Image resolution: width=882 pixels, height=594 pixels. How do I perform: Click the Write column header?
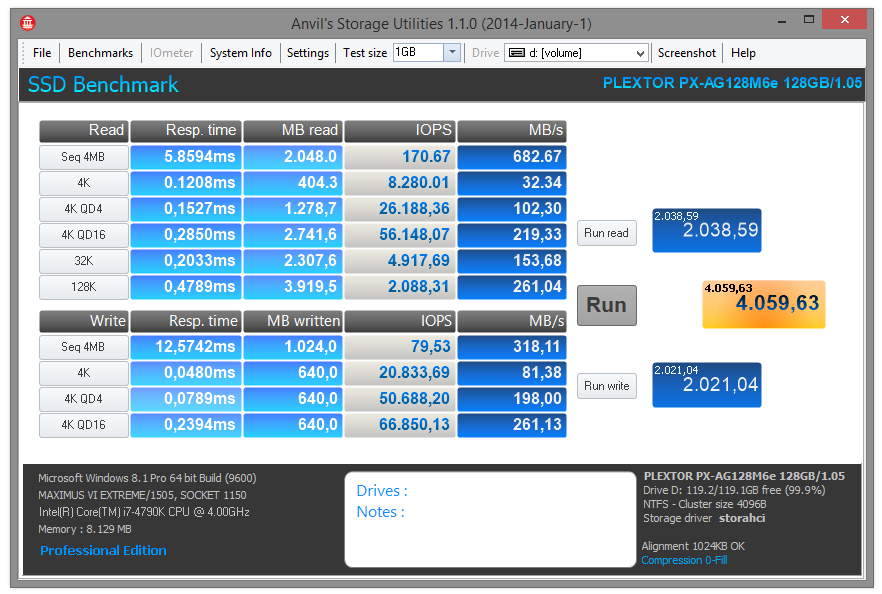pos(84,321)
